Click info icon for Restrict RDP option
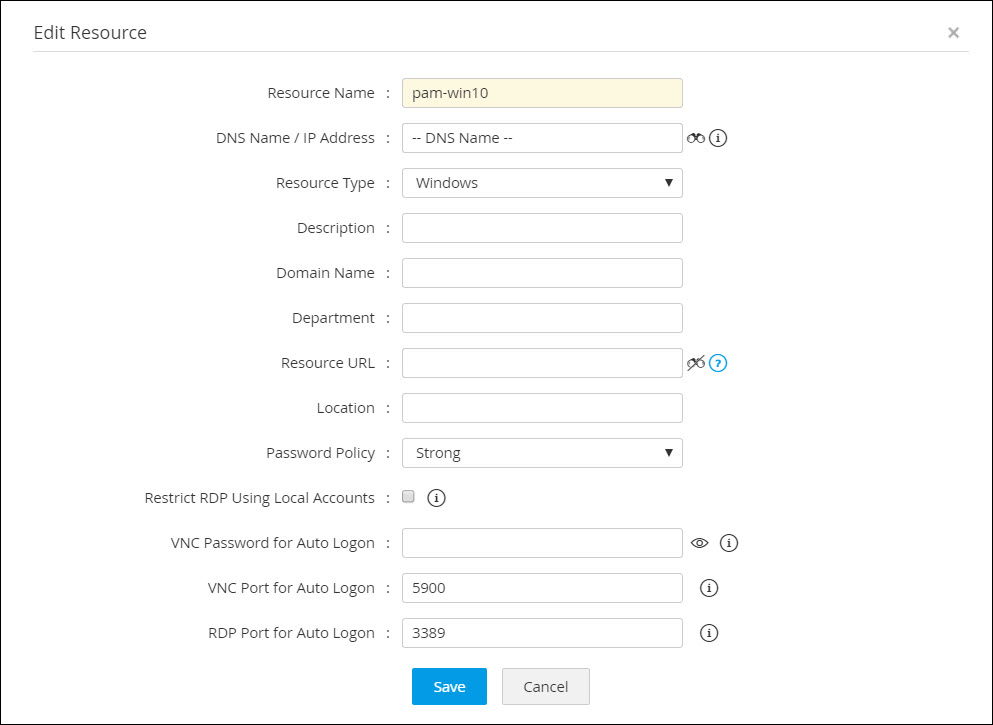Image resolution: width=993 pixels, height=725 pixels. (x=436, y=498)
